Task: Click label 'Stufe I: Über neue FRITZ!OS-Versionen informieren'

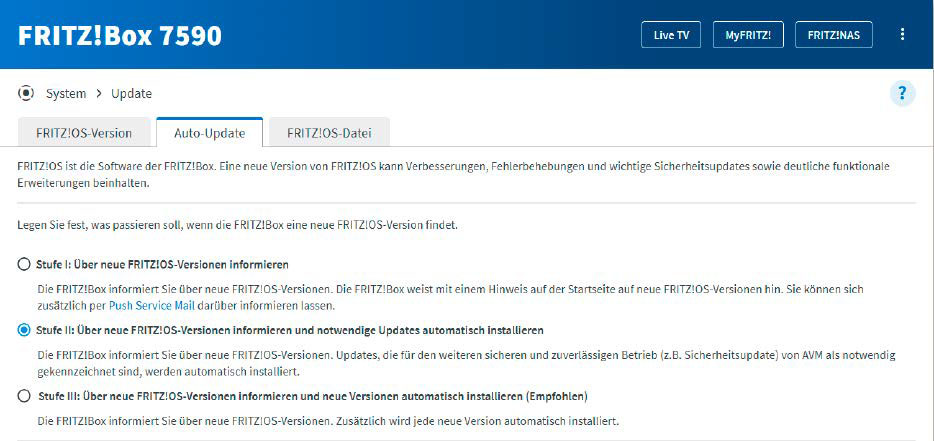Action: tap(163, 264)
